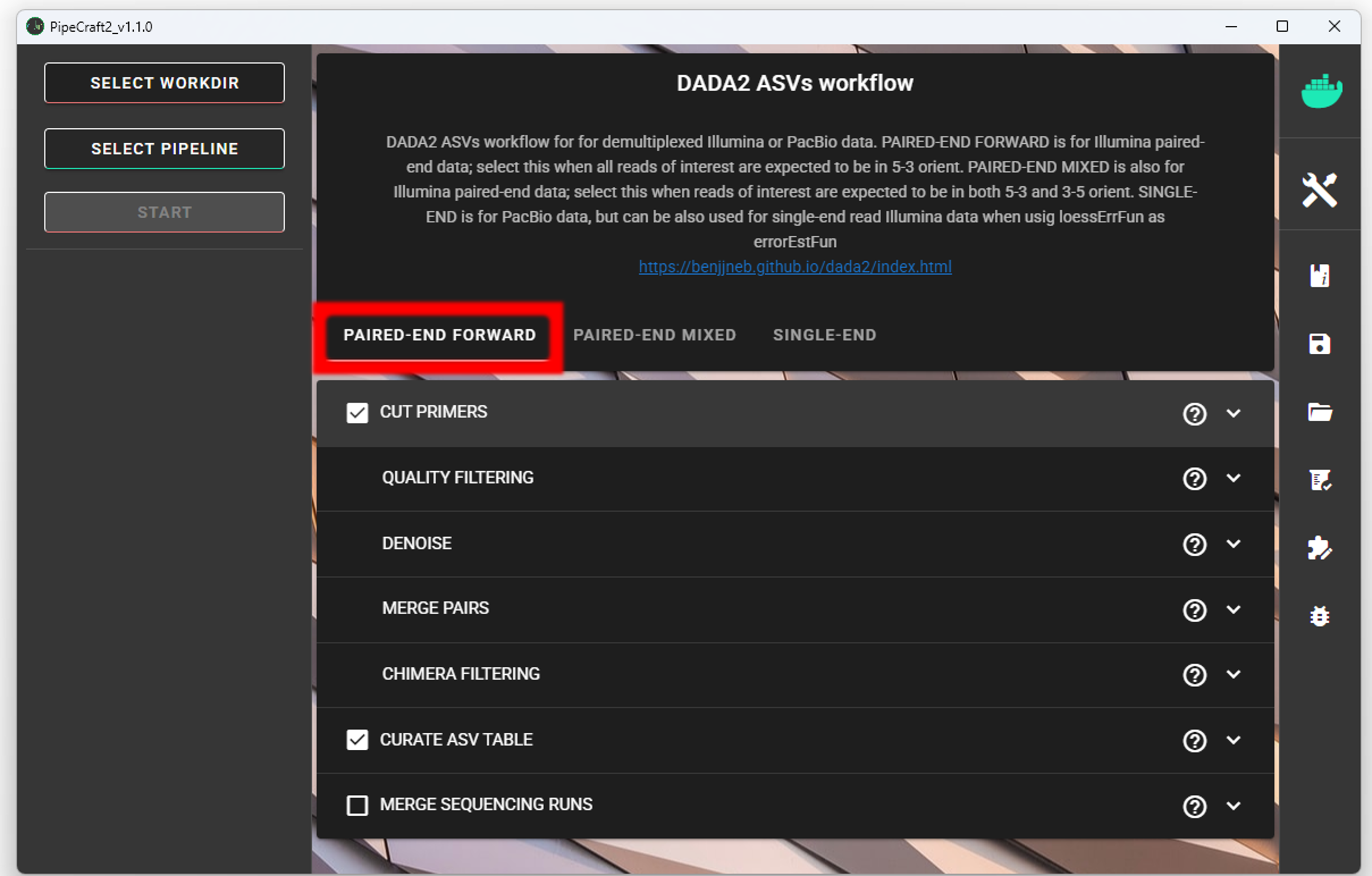The width and height of the screenshot is (1372, 876).
Task: Expand the CURATE ASV TABLE panel chevron
Action: coord(1233,740)
